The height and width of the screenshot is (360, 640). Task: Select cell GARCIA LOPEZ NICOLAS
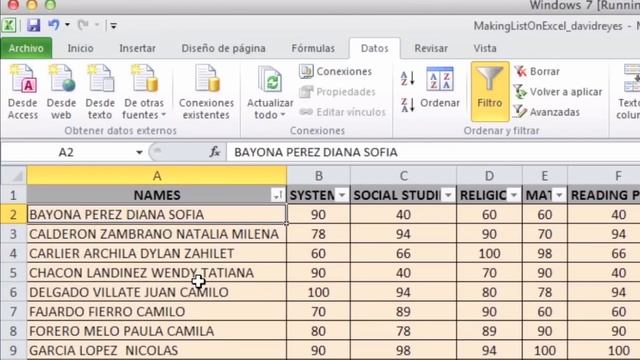coord(157,350)
